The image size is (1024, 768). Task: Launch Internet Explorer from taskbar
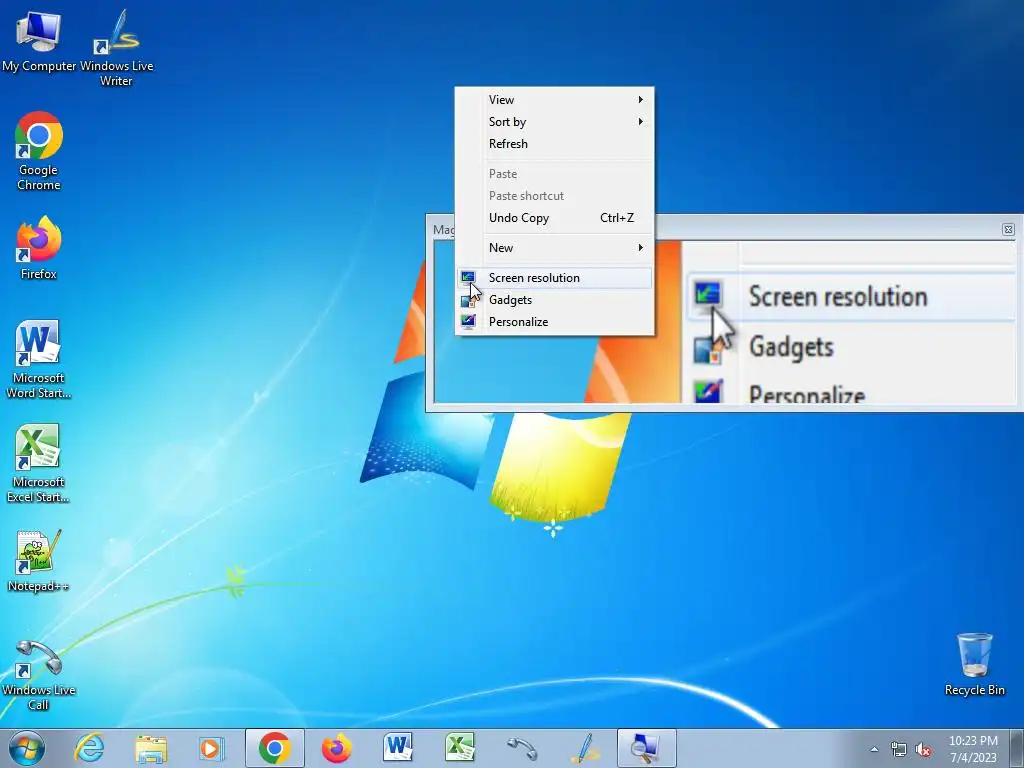tap(89, 748)
